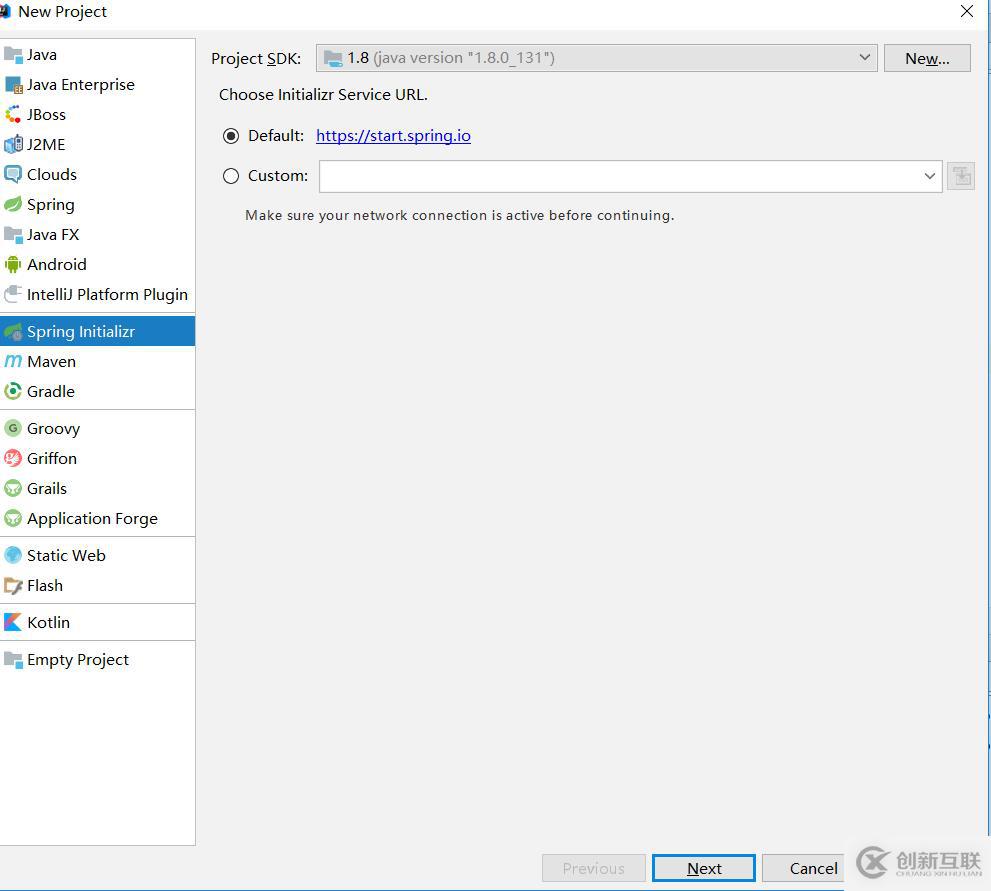Click the SDK folder icon in the combo box

point(333,58)
